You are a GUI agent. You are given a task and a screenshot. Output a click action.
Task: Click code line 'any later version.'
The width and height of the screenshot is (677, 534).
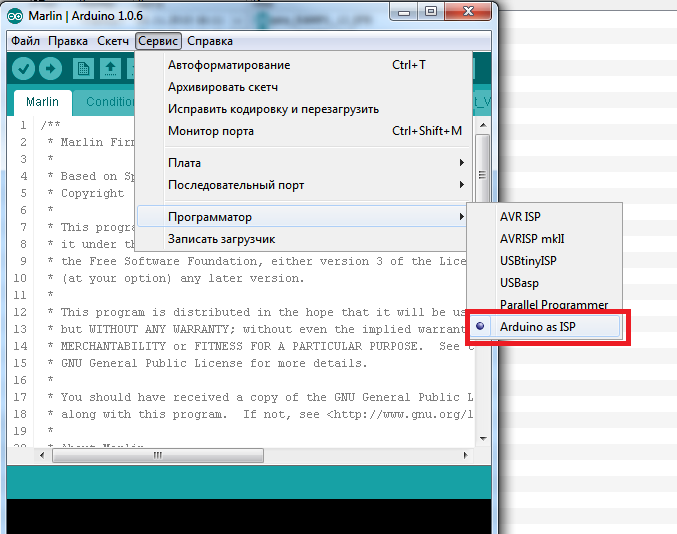coord(242,278)
